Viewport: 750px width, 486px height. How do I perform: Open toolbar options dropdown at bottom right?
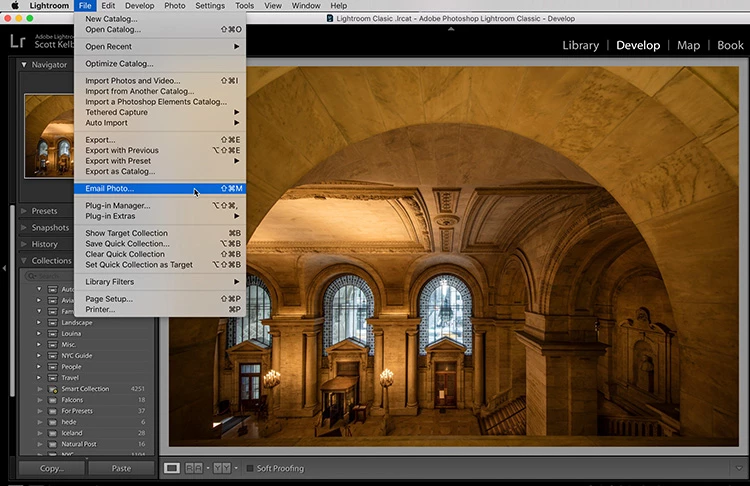(x=739, y=468)
